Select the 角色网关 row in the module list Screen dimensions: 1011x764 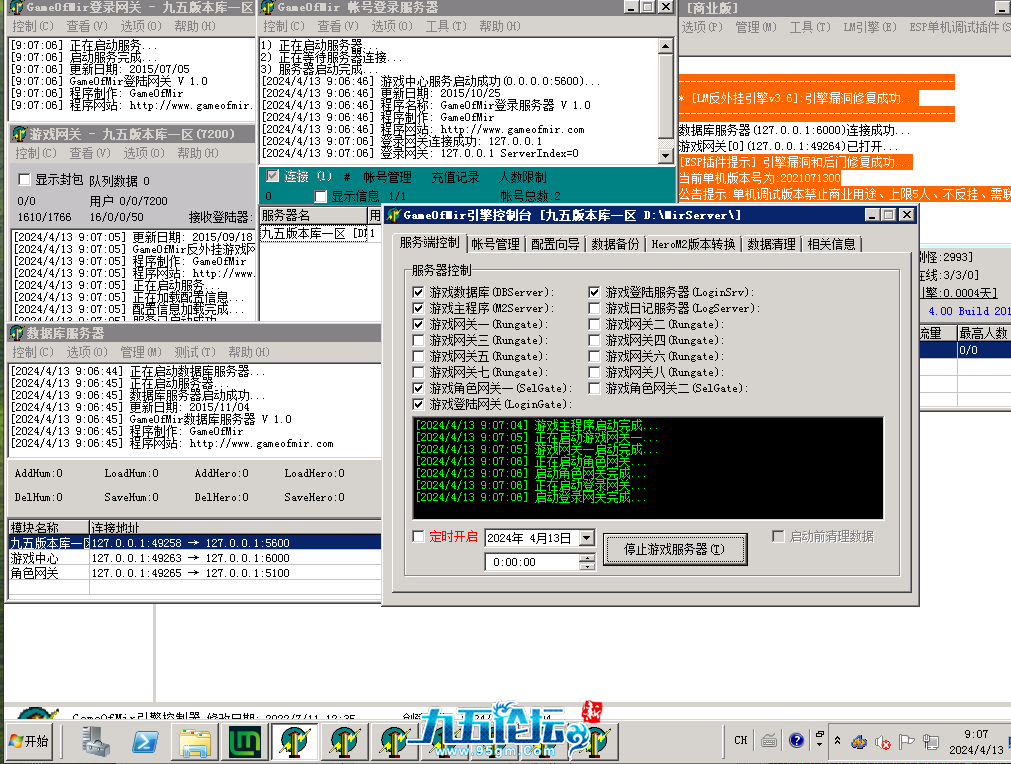[193, 573]
